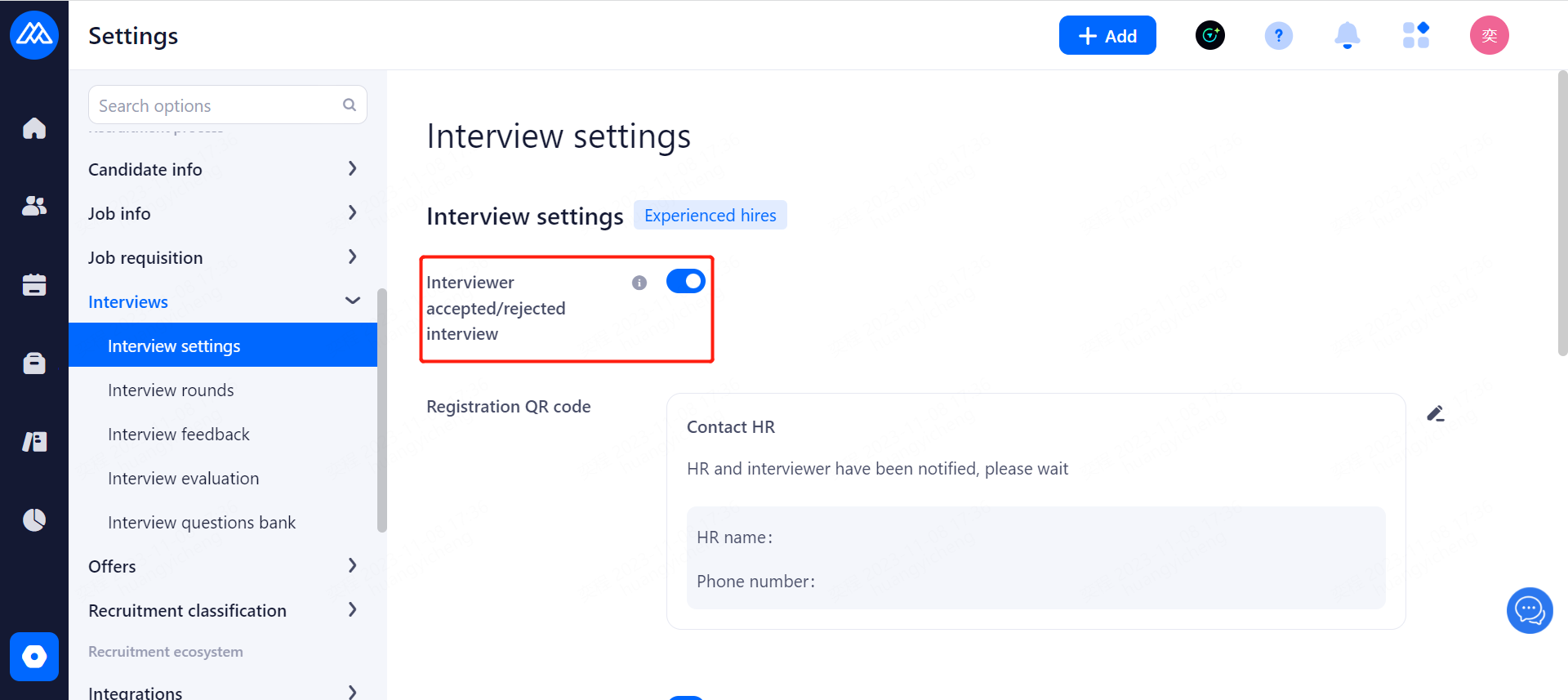1568x700 pixels.
Task: Open the candidates people icon in sidebar
Action: (x=34, y=206)
